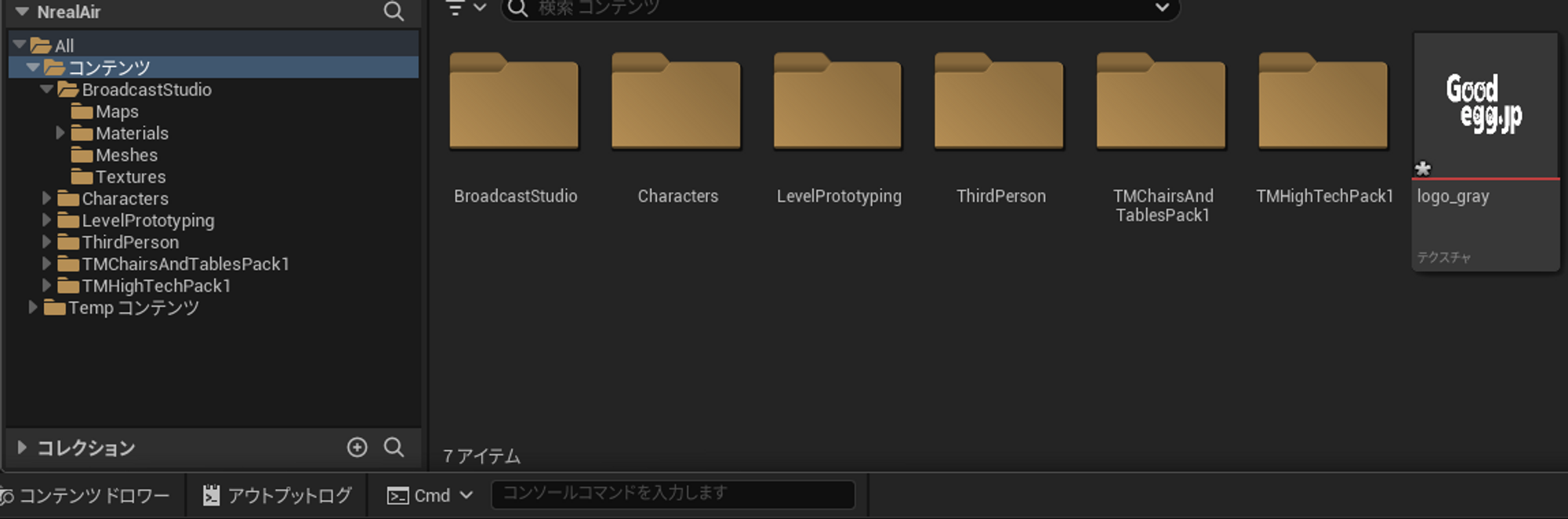
Task: Collapse the All tree root
Action: tap(20, 45)
